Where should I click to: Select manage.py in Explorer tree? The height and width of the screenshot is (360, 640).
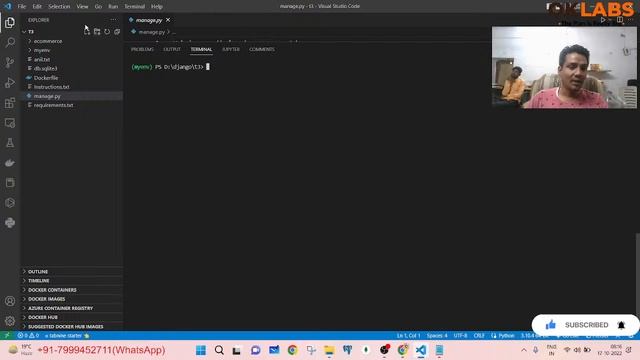coord(47,96)
